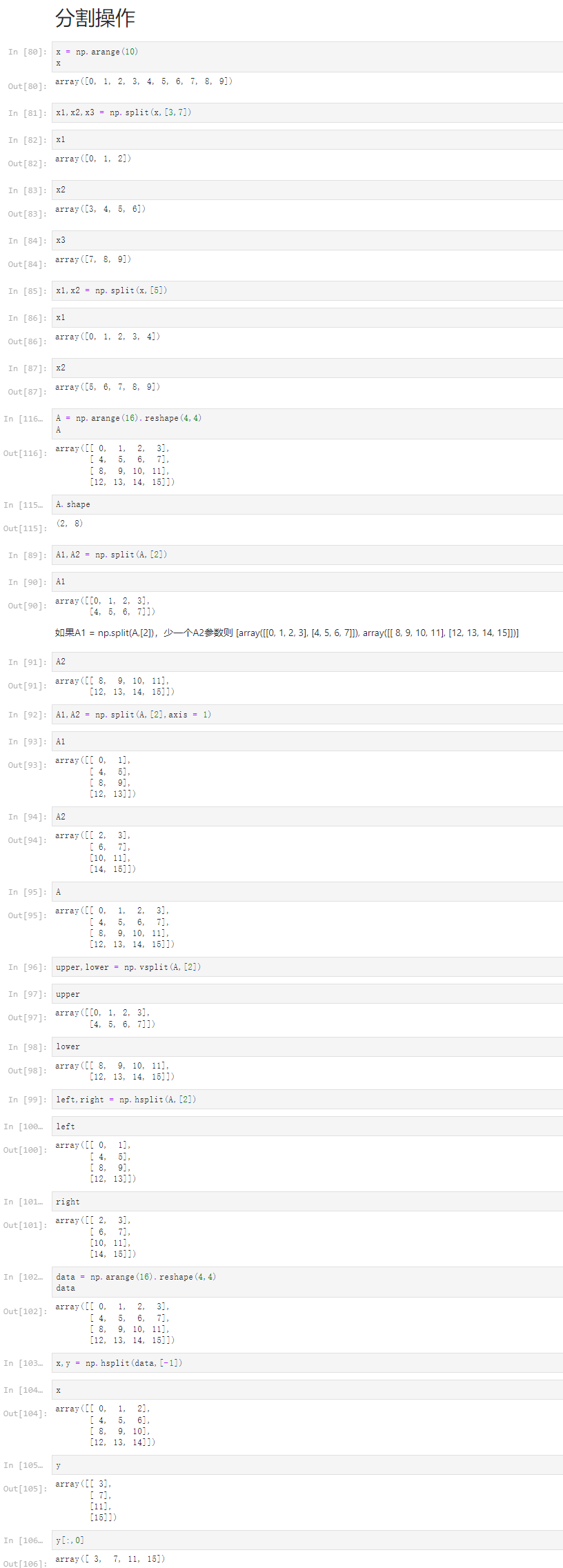Select the output array([3, 4, 5, 6])
This screenshot has height=1568, width=563.
100,209
